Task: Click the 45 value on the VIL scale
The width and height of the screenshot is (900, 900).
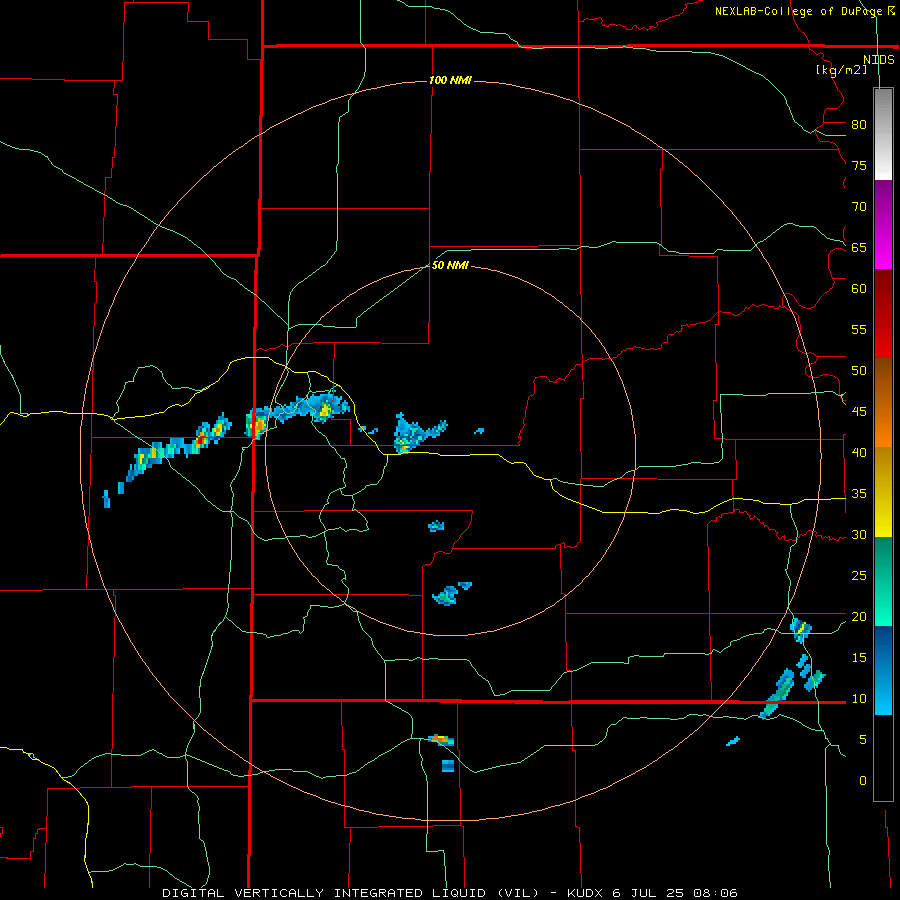Action: (859, 412)
